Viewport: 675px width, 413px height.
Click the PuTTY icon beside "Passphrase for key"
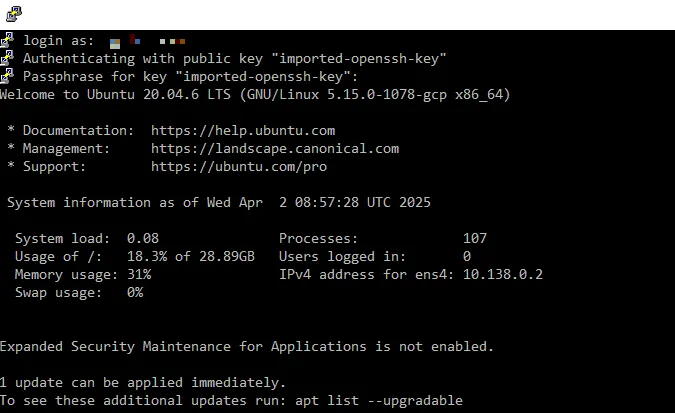[7, 76]
